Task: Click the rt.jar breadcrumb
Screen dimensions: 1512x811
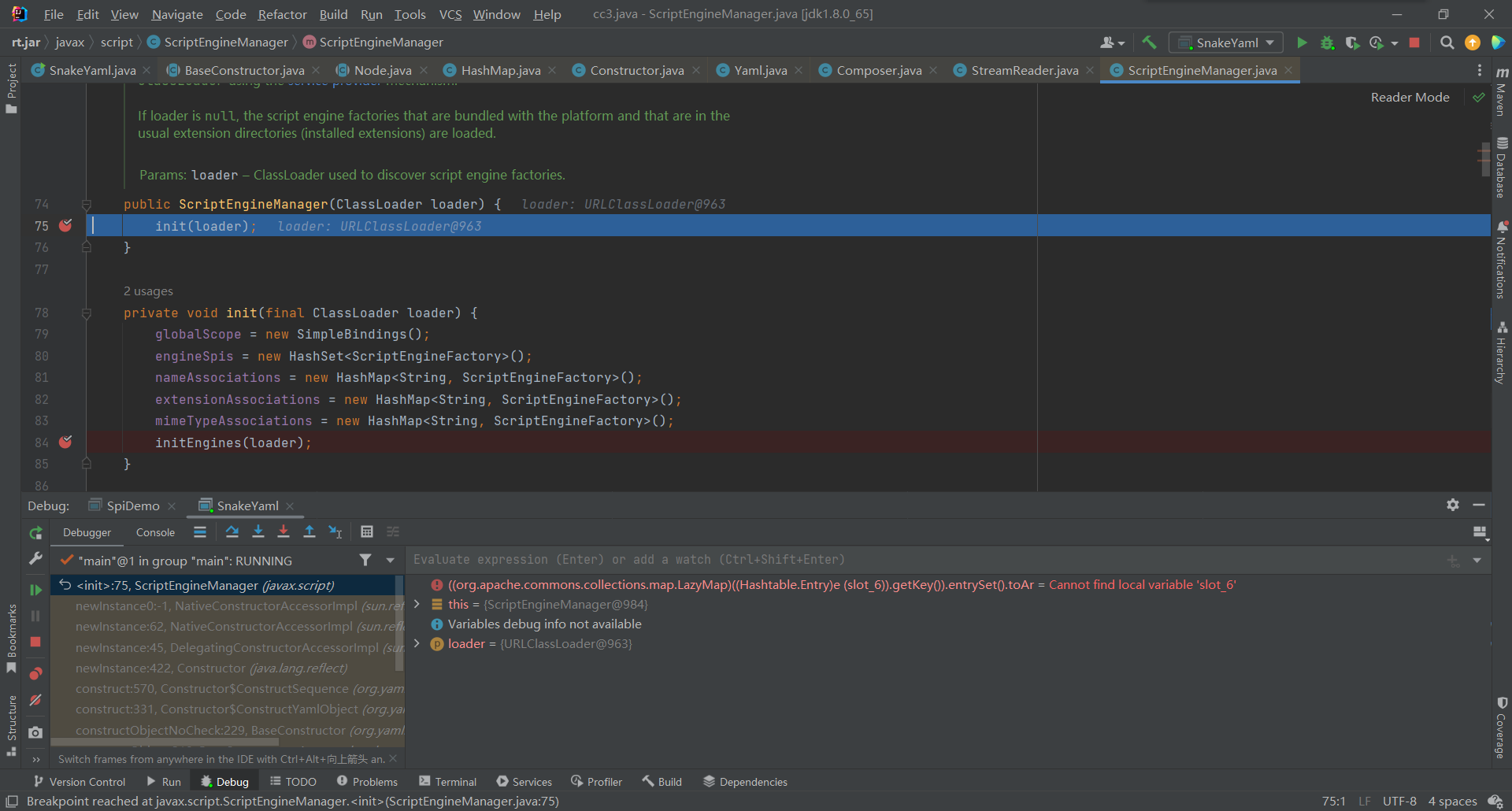Action: tap(26, 42)
